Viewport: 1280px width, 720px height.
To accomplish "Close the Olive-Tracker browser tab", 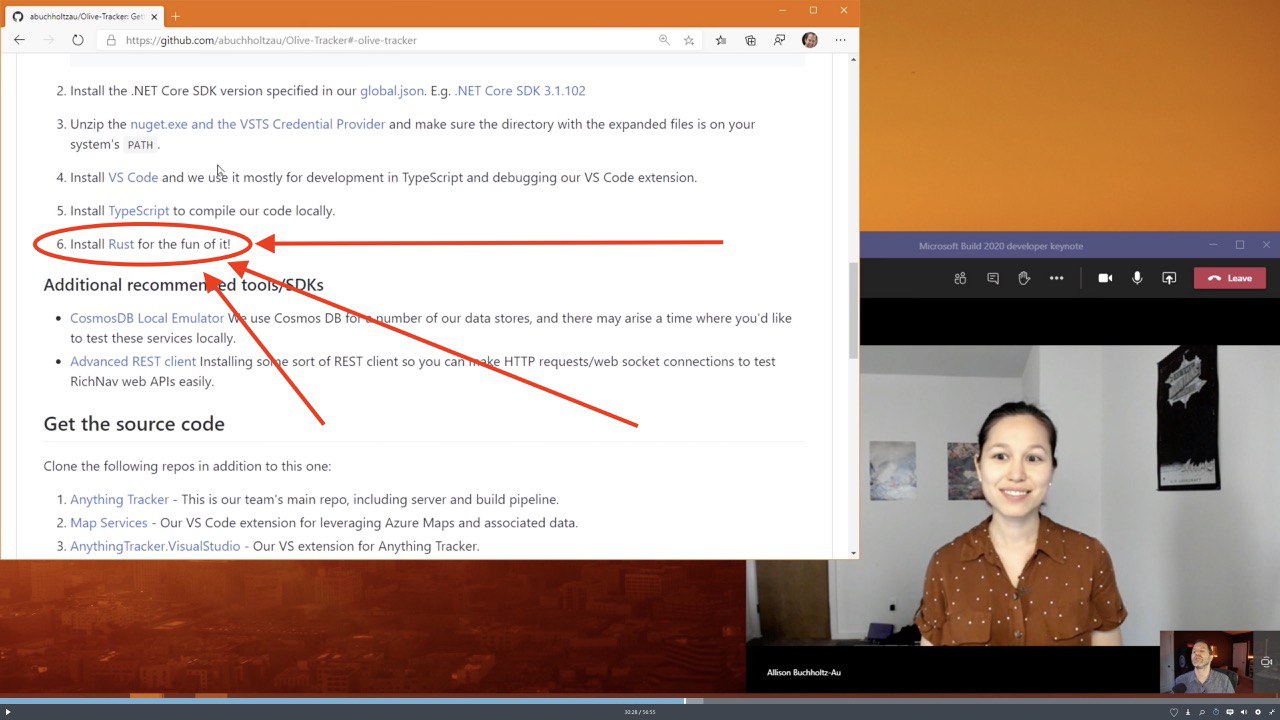I will (x=154, y=16).
